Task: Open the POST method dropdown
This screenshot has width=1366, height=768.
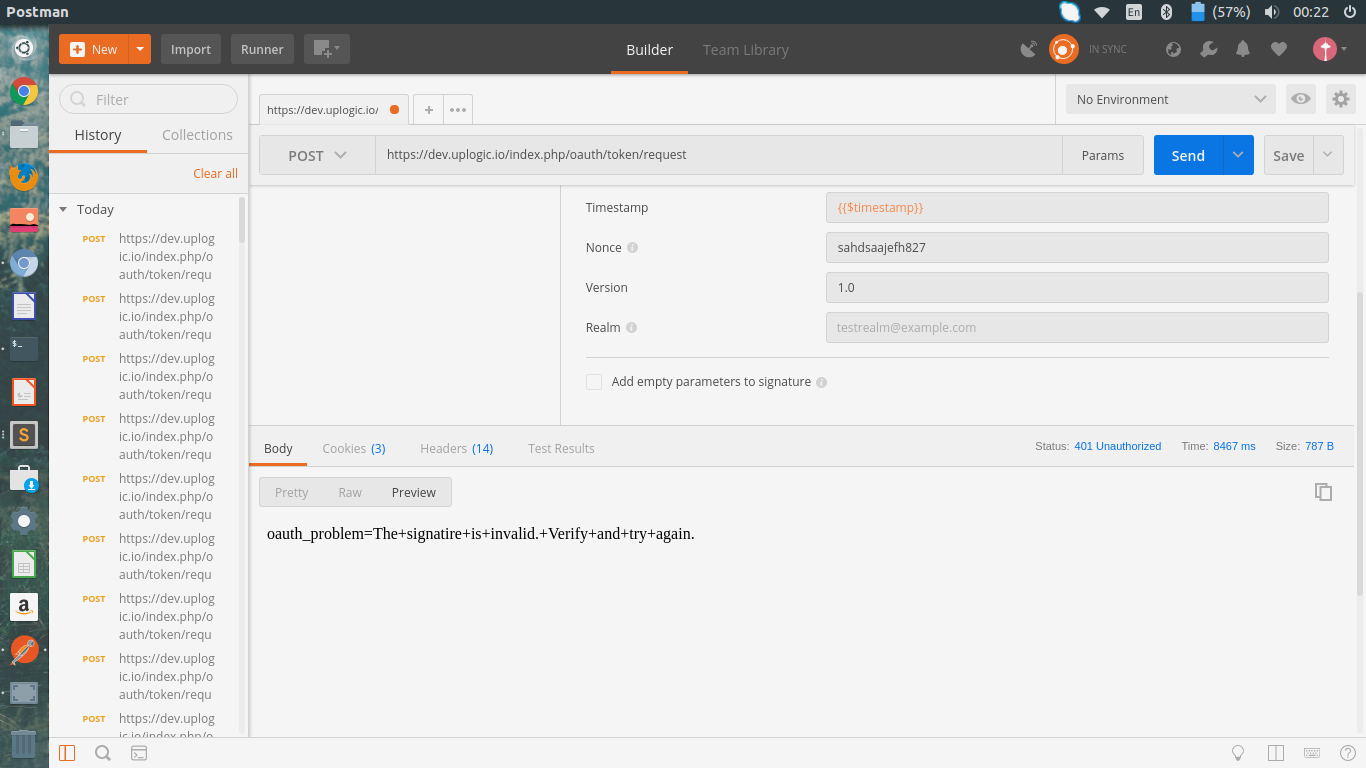Action: click(317, 155)
